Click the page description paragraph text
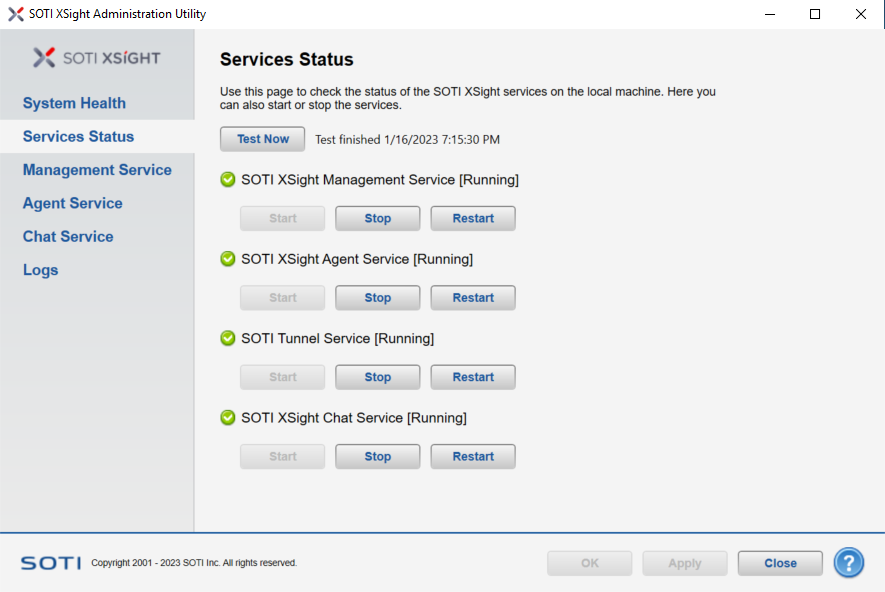Viewport: 885px width, 592px height. pos(468,98)
